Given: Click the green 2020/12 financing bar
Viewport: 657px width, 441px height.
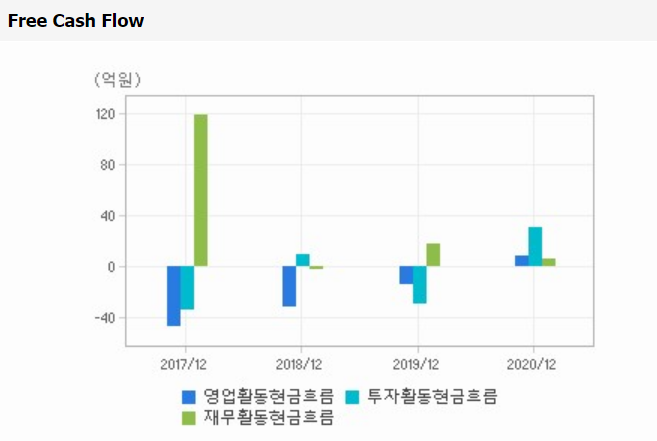Looking at the screenshot, I should (x=548, y=262).
